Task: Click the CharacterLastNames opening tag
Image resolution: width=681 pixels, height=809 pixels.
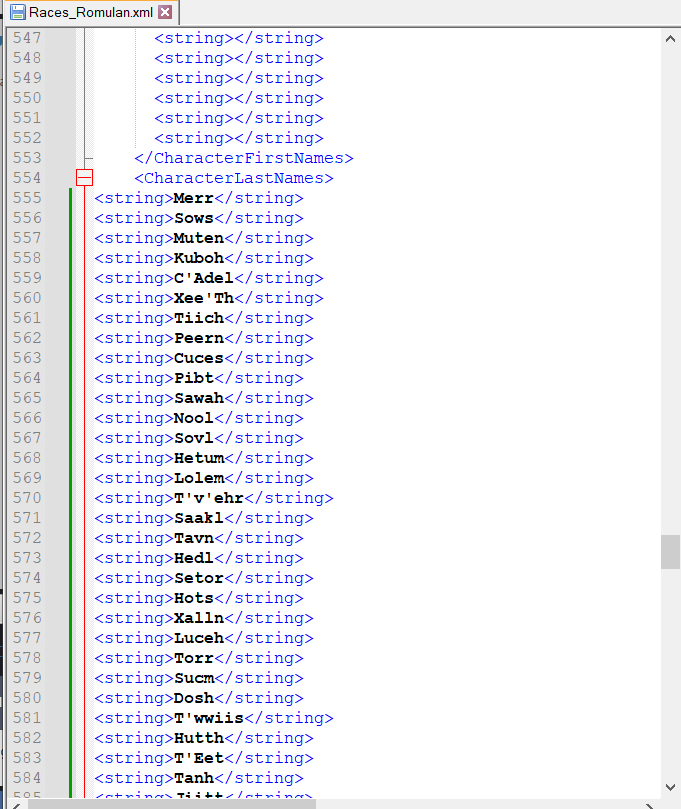Action: 234,178
